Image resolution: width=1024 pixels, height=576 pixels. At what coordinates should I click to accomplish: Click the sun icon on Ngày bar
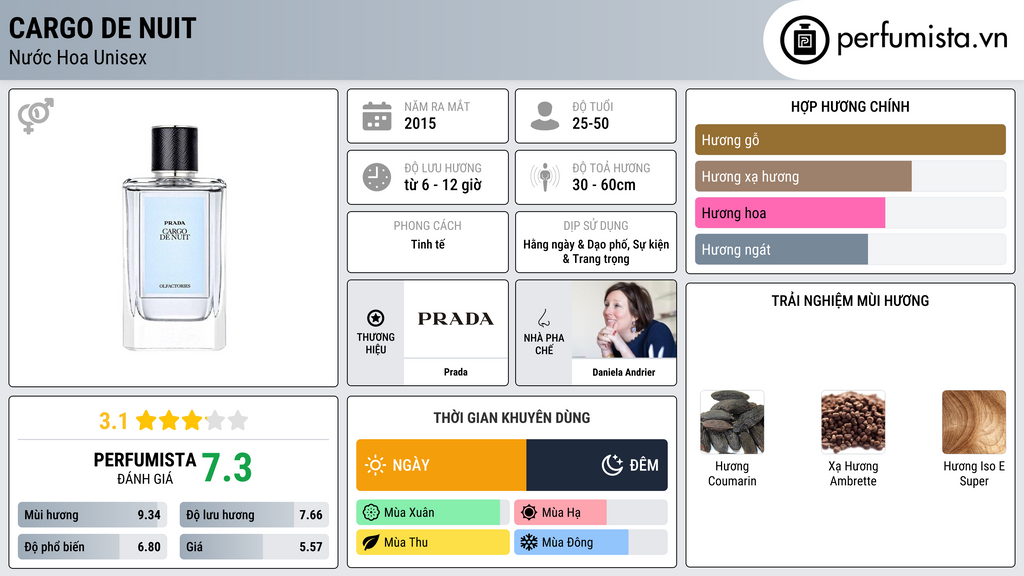(x=376, y=465)
